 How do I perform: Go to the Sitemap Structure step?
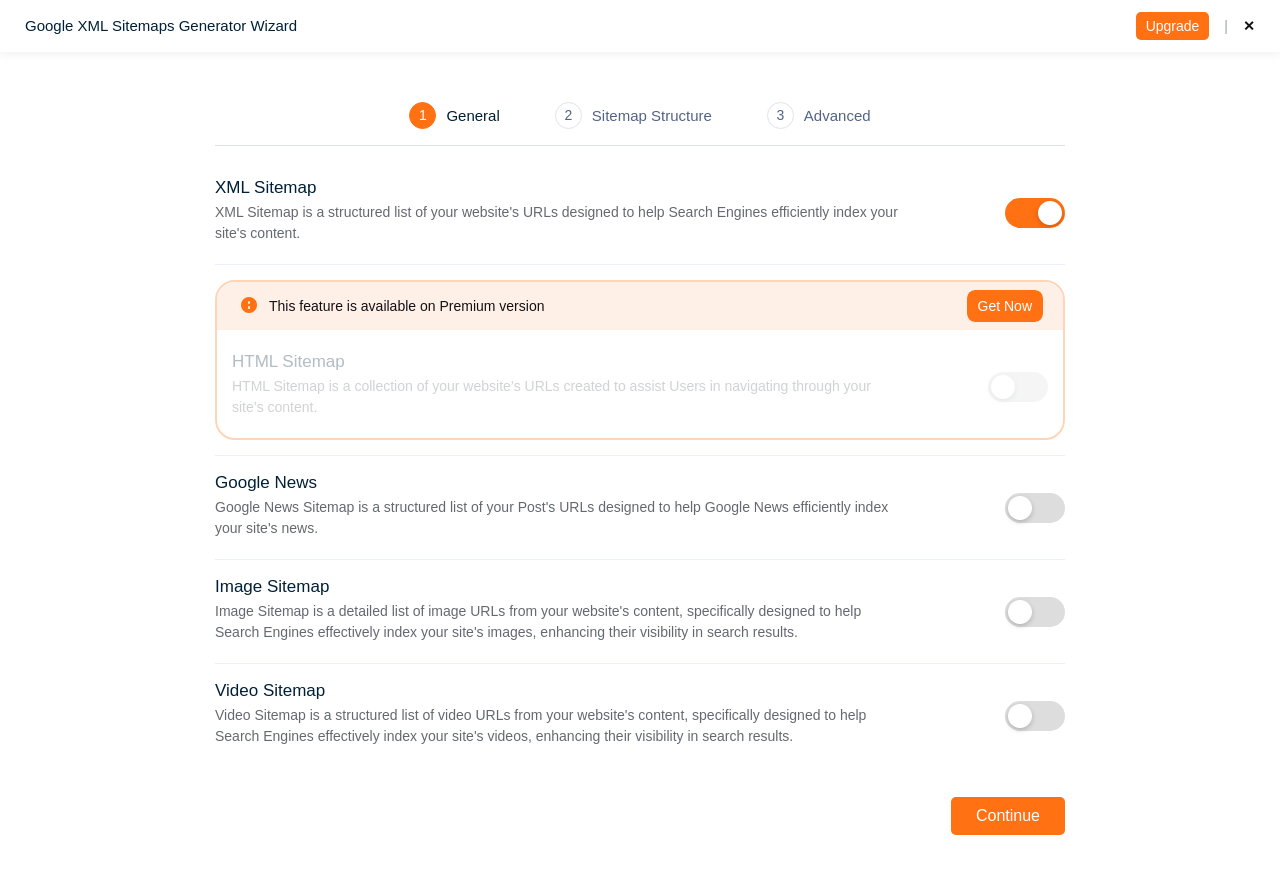[x=651, y=116]
